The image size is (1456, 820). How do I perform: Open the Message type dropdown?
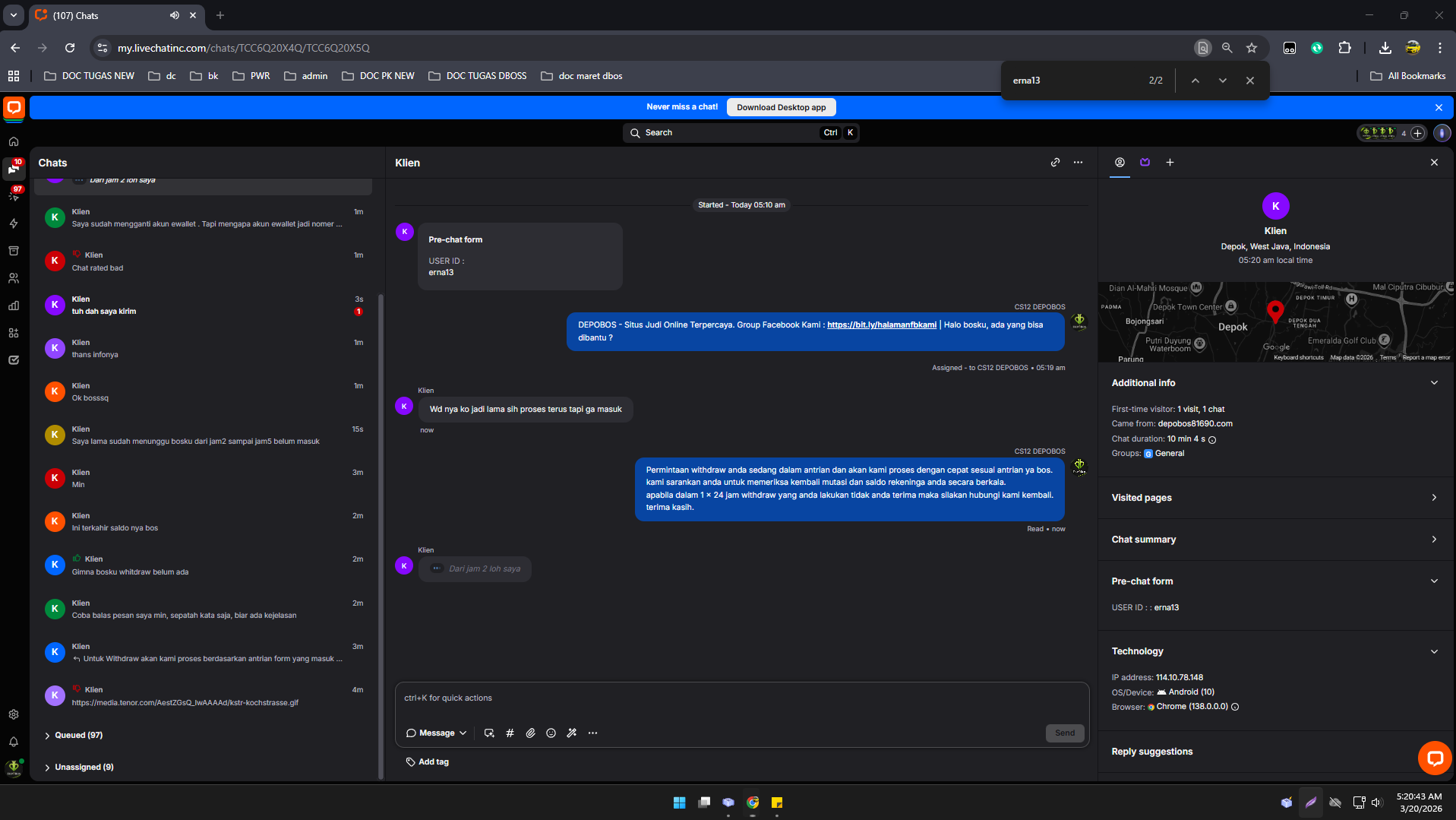[x=437, y=733]
